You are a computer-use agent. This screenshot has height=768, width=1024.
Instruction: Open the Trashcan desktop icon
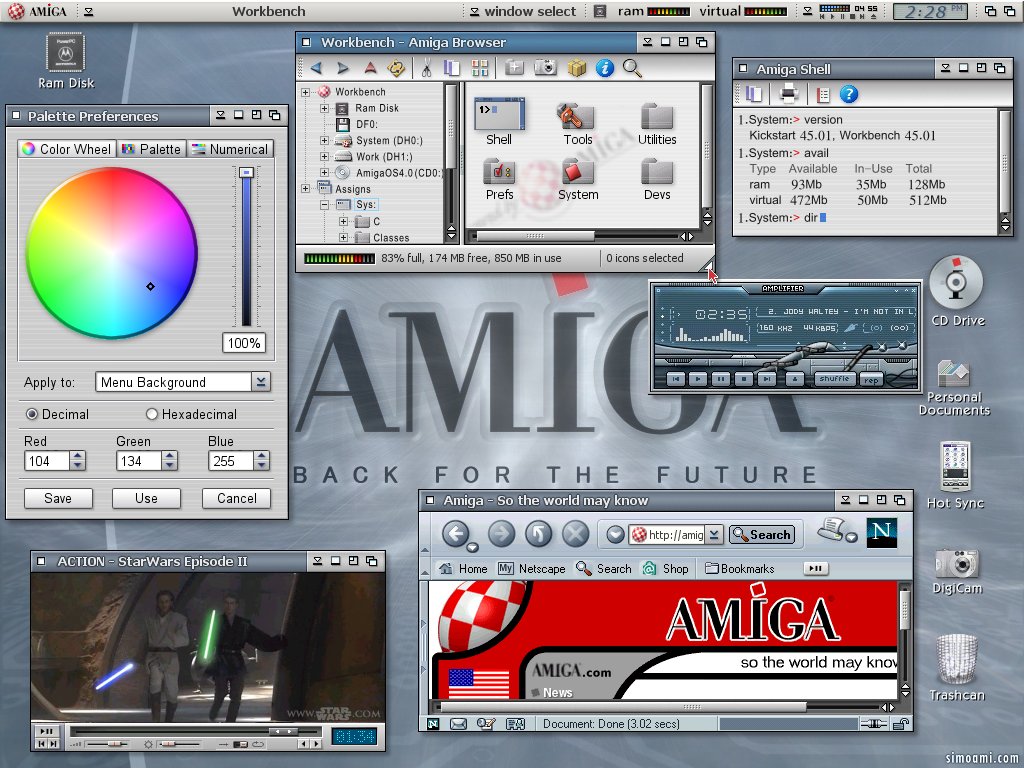pyautogui.click(x=957, y=667)
